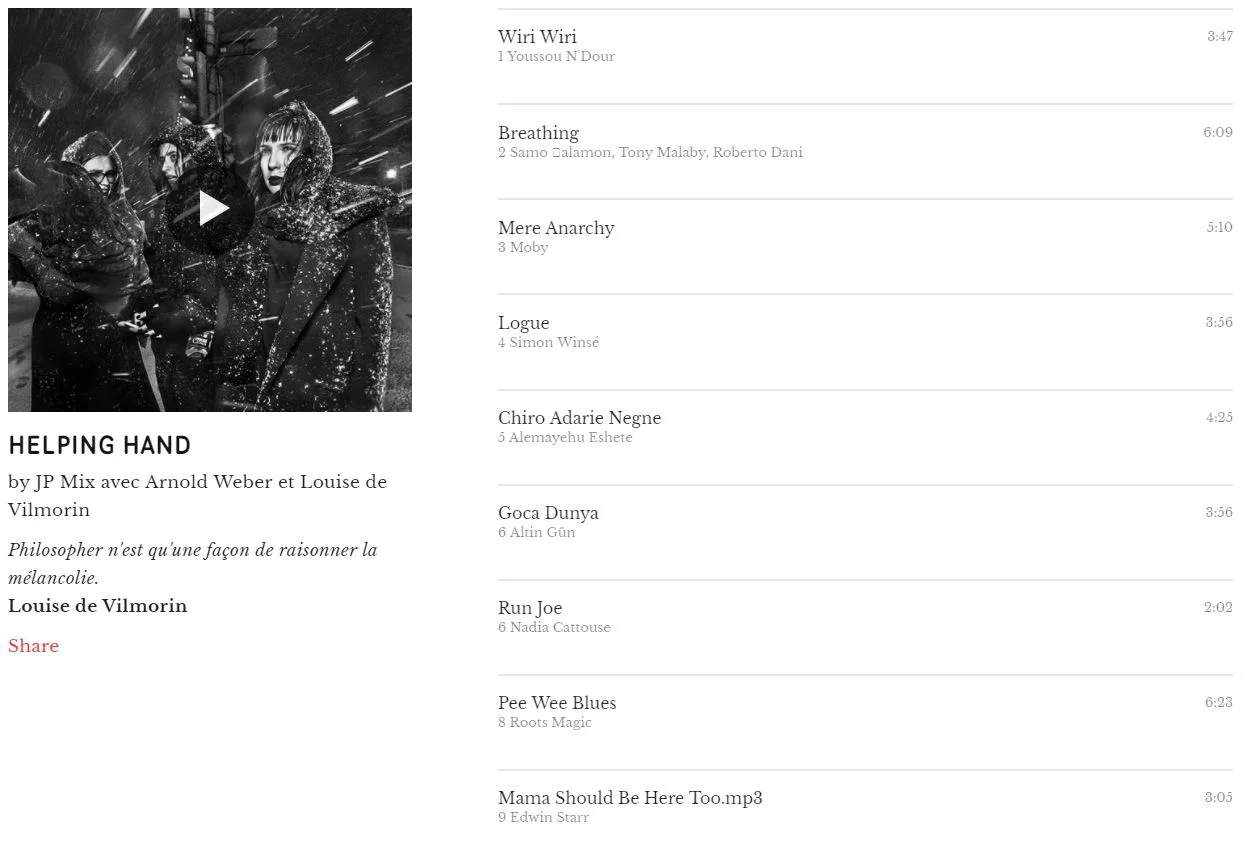Image resolution: width=1253 pixels, height=856 pixels.
Task: Click the 6:09 duration of Breathing
Action: (x=1218, y=133)
